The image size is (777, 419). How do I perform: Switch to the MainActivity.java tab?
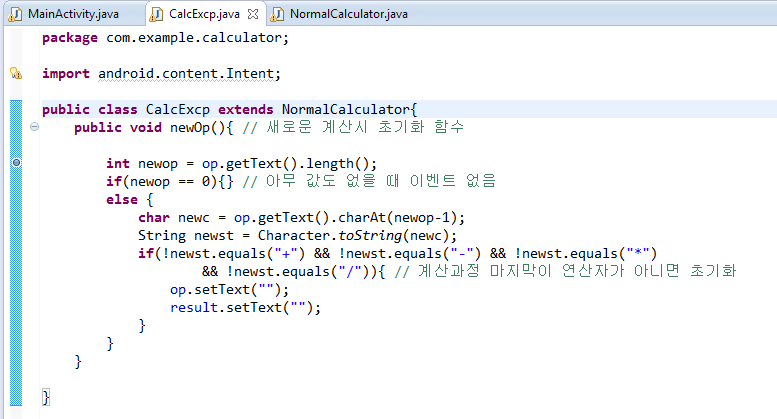[x=73, y=14]
